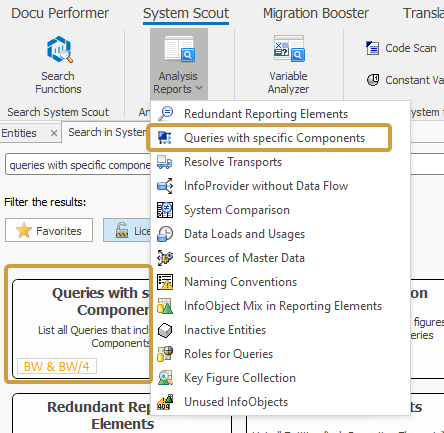Click the Data Loads and Usages icon
The height and width of the screenshot is (433, 444).
(165, 234)
